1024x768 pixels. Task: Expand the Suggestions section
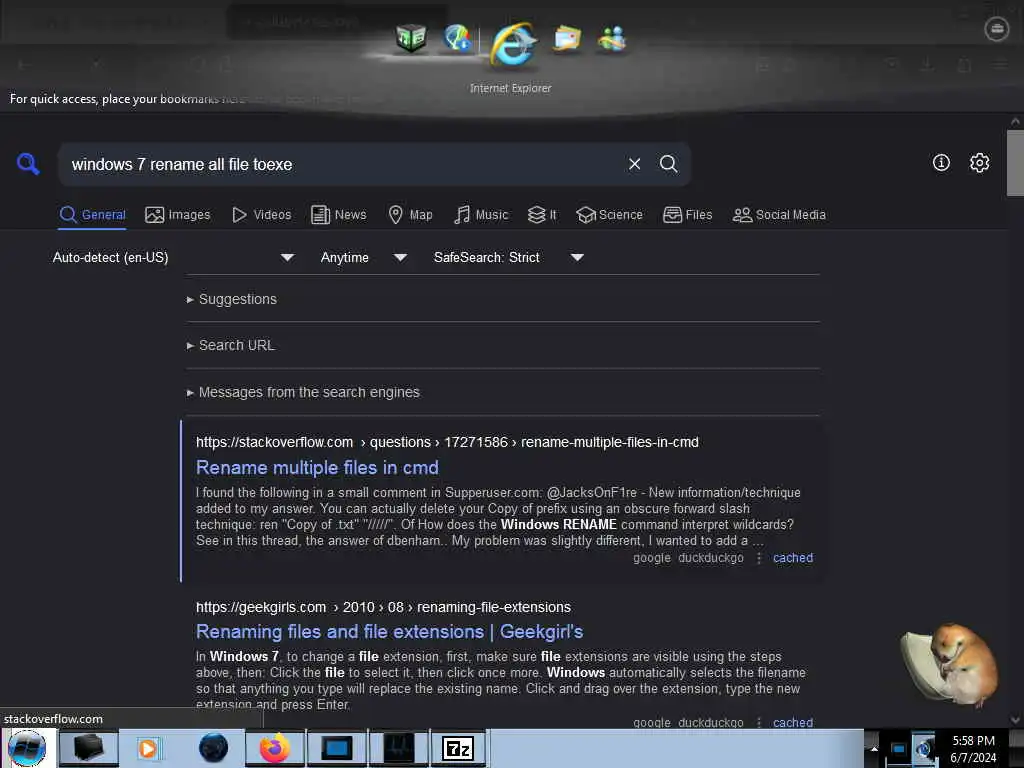(232, 299)
